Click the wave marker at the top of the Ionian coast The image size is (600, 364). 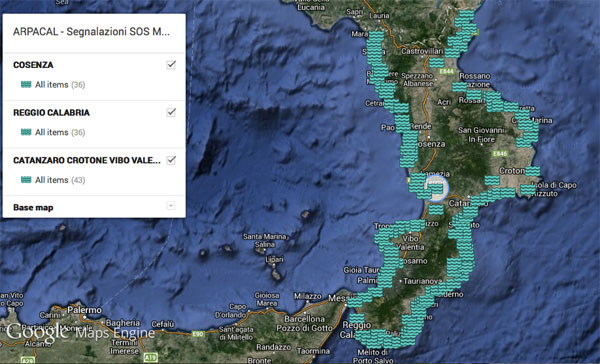coord(466,15)
